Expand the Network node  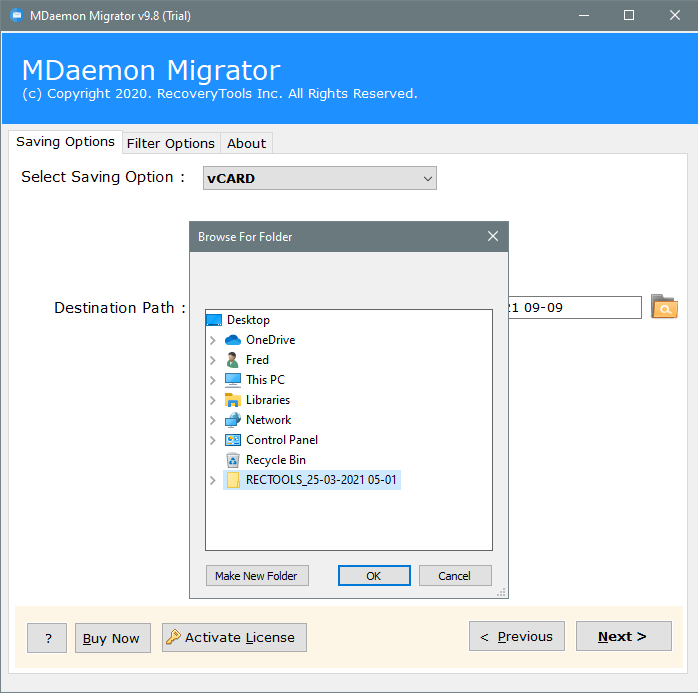pos(213,420)
